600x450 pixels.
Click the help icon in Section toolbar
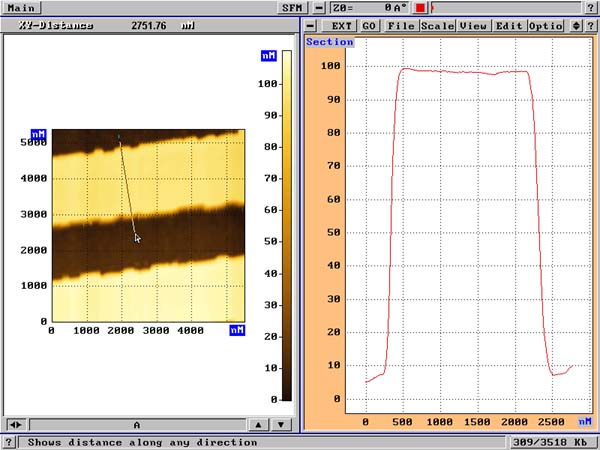589,25
